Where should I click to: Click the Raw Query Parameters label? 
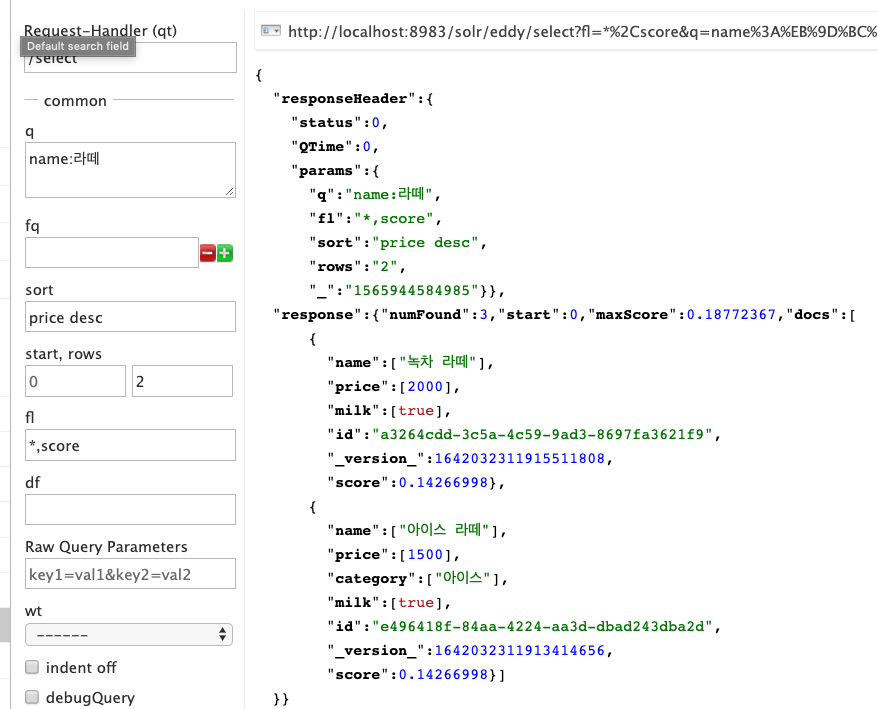click(x=106, y=547)
